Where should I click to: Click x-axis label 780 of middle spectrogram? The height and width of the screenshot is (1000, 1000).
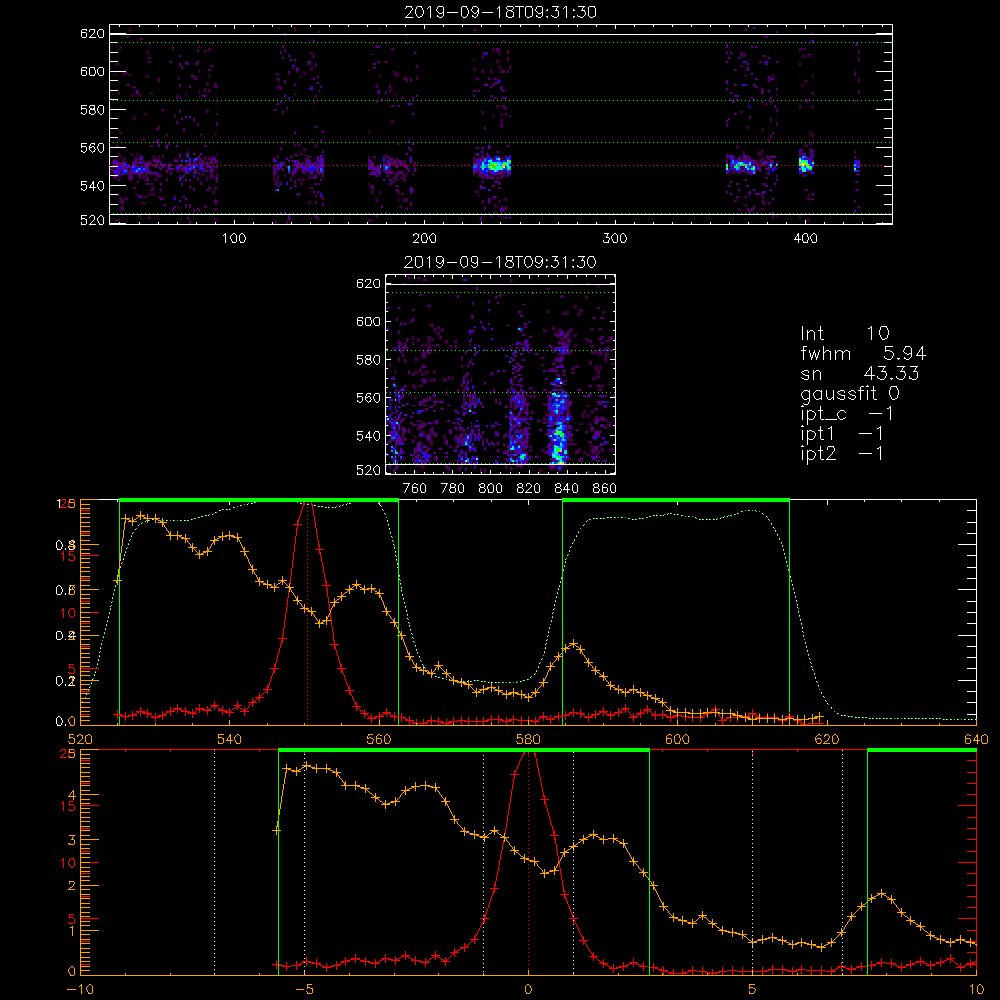(453, 489)
